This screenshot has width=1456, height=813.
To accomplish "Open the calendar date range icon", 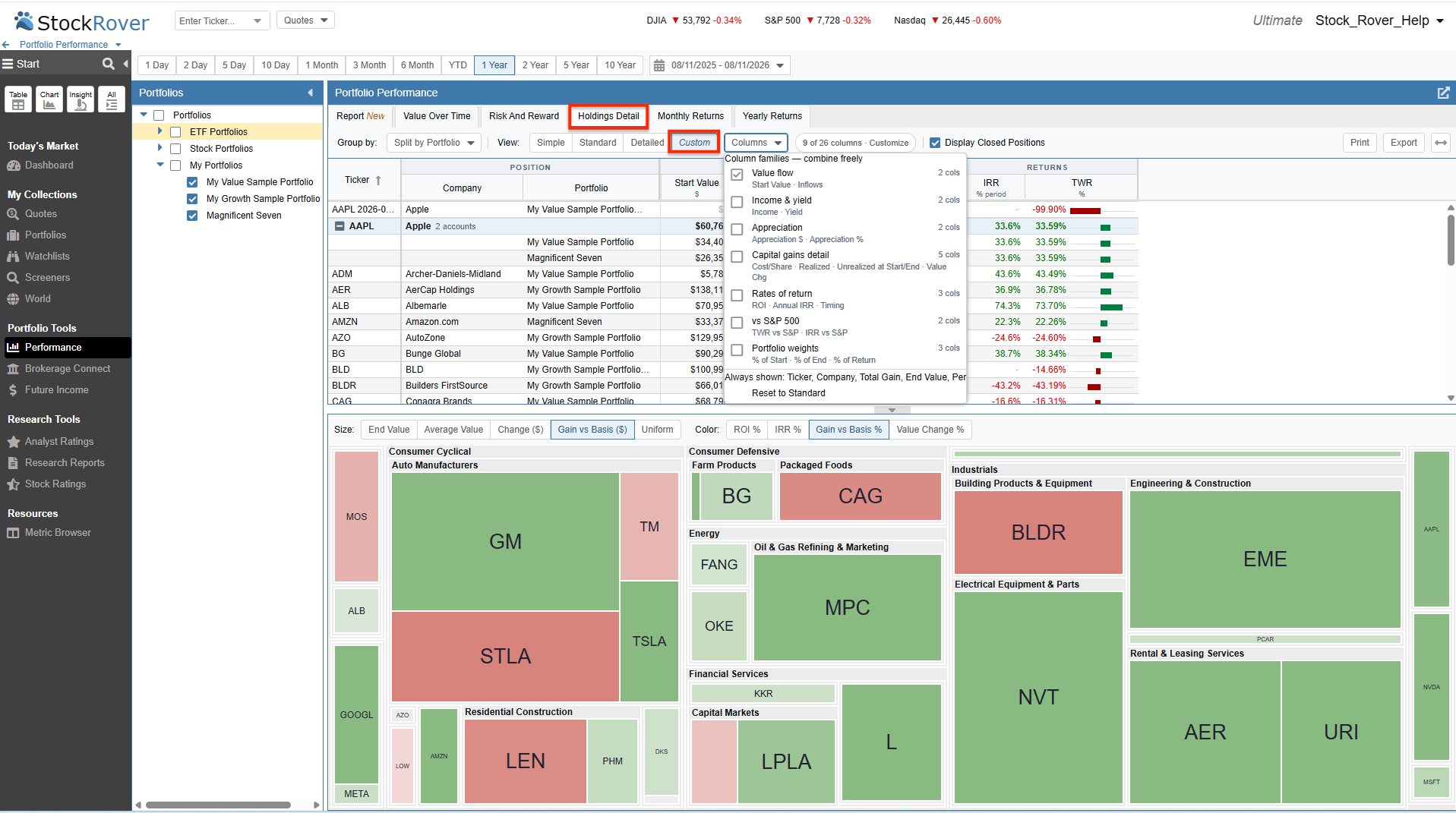I will point(659,65).
